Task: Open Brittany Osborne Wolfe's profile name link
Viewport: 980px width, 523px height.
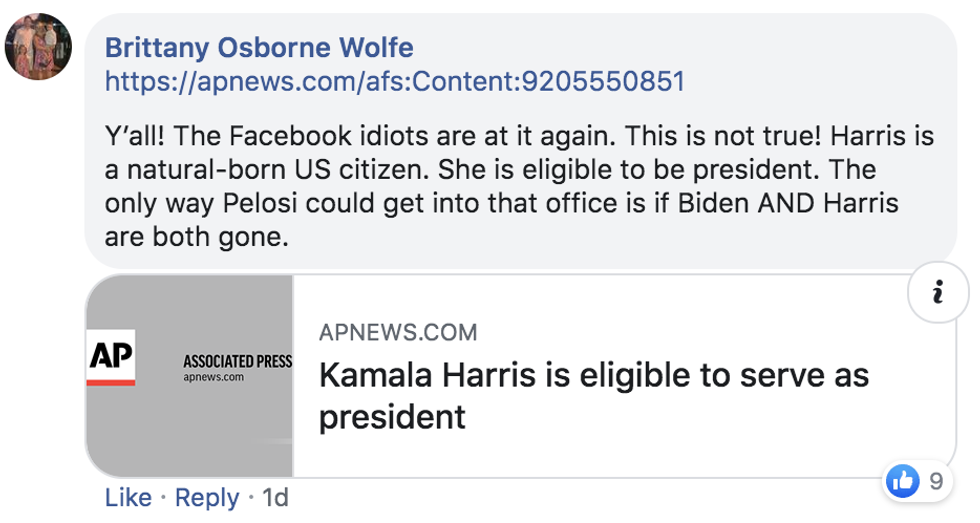Action: pyautogui.click(x=259, y=47)
